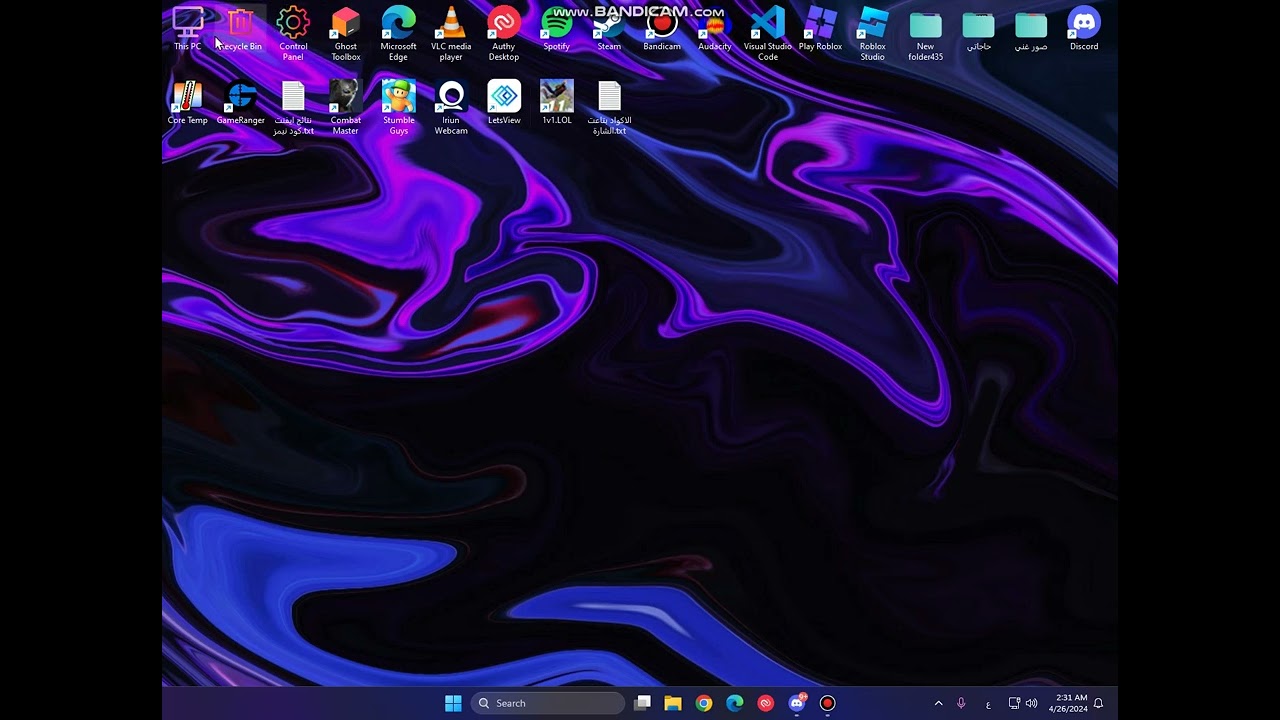Select the Visual Studio Code shortcut
Viewport: 1280px width, 720px height.
point(768,34)
